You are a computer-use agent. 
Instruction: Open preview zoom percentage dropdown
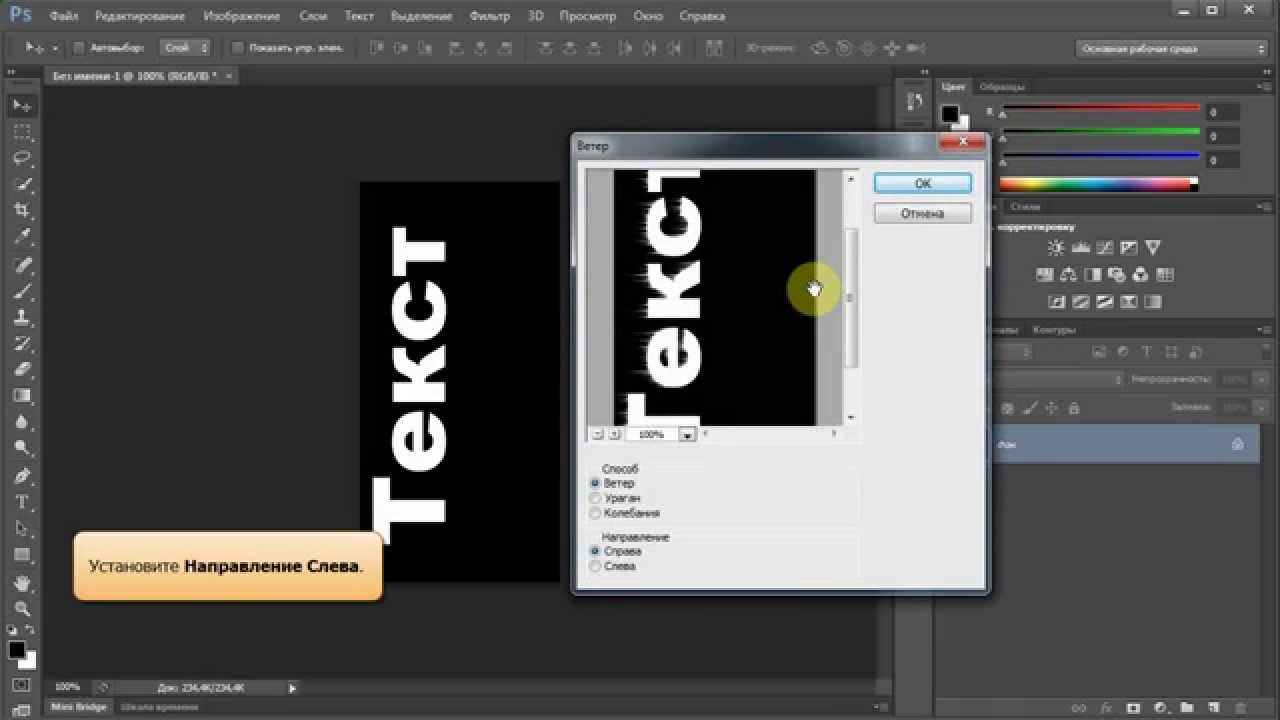point(687,434)
